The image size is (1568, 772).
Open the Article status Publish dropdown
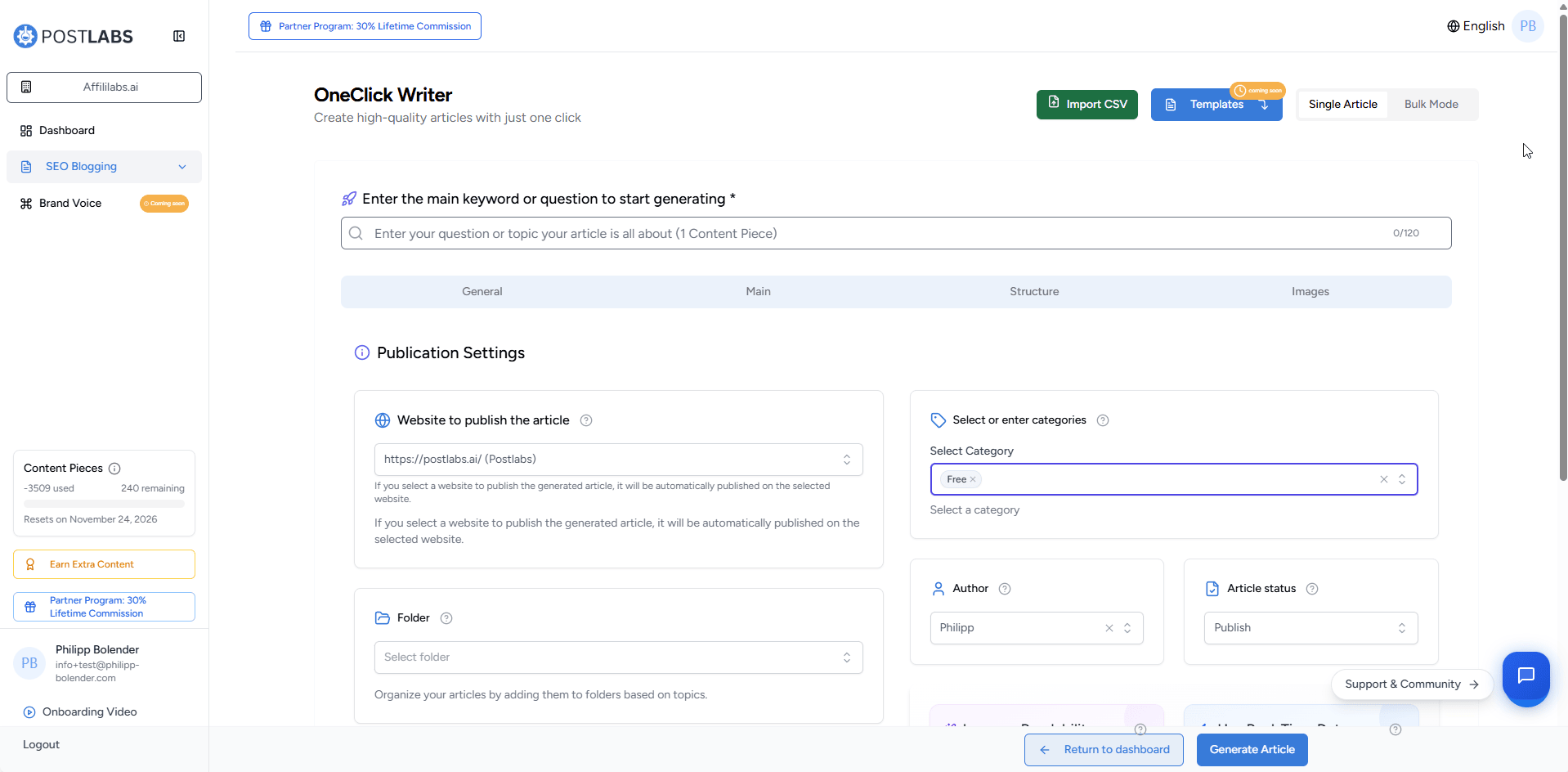[1310, 628]
